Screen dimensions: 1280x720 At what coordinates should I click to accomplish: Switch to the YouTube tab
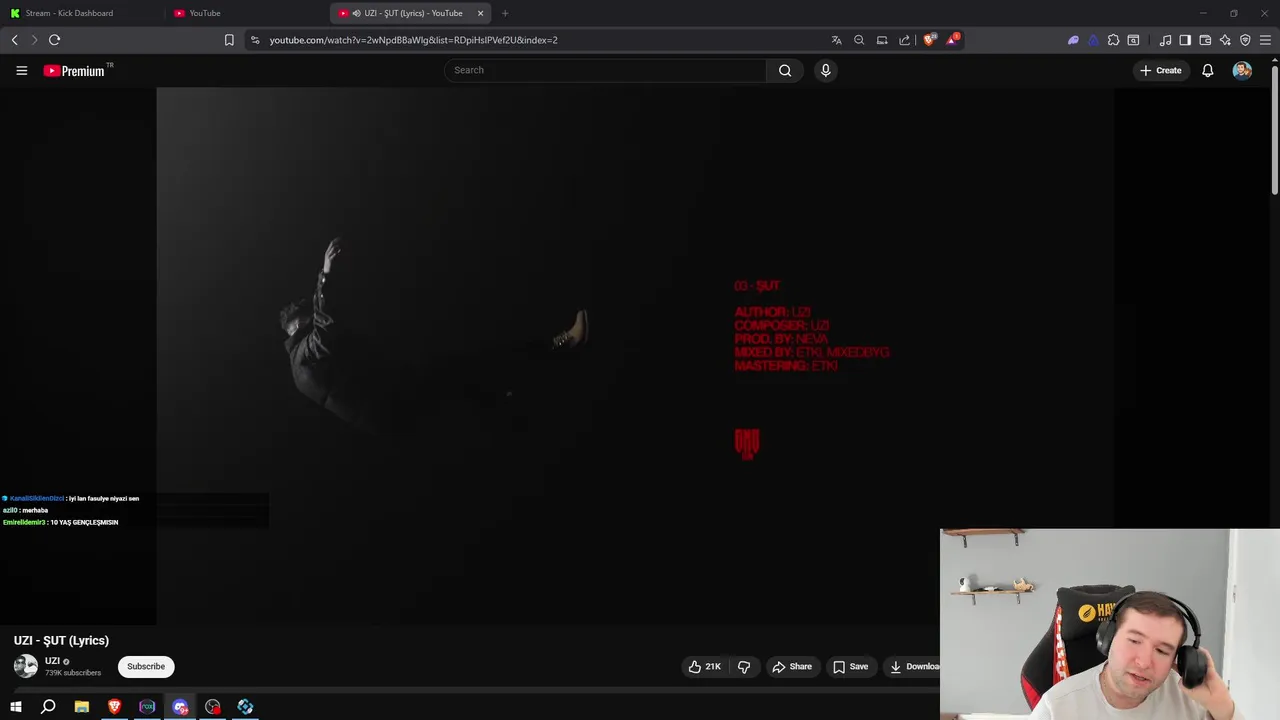pyautogui.click(x=247, y=13)
